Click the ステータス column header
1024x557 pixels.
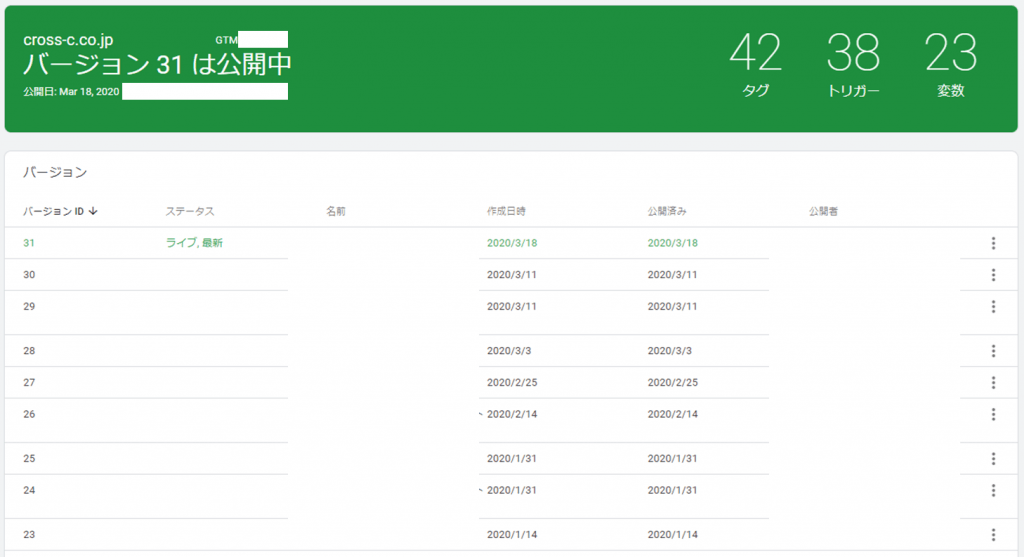pyautogui.click(x=190, y=211)
